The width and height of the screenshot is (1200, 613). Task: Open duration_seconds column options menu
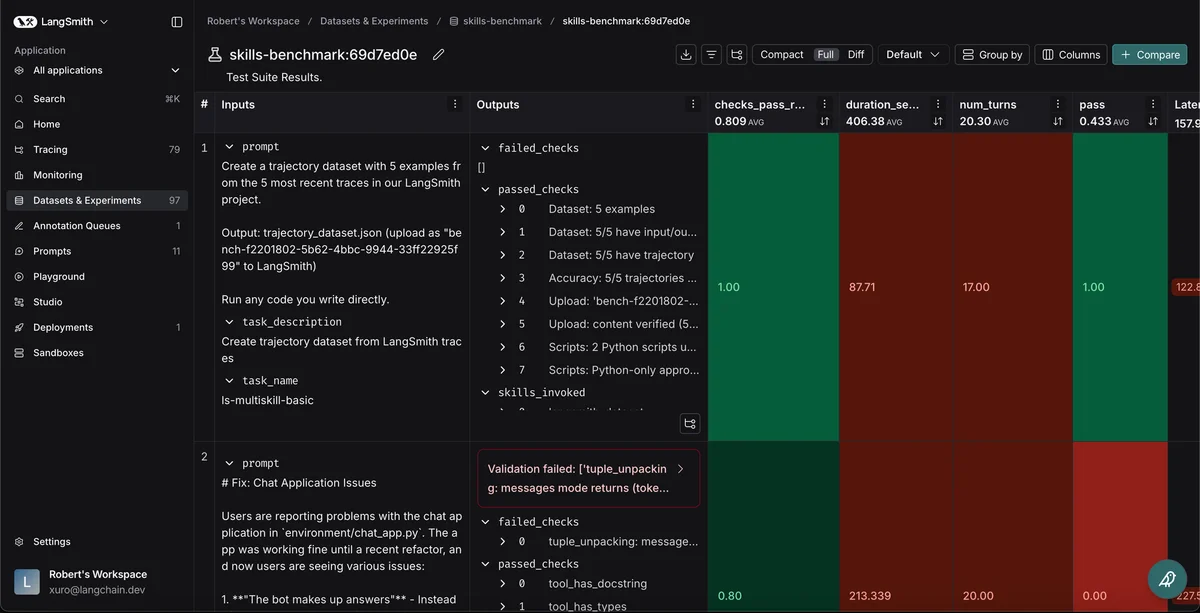pos(938,104)
